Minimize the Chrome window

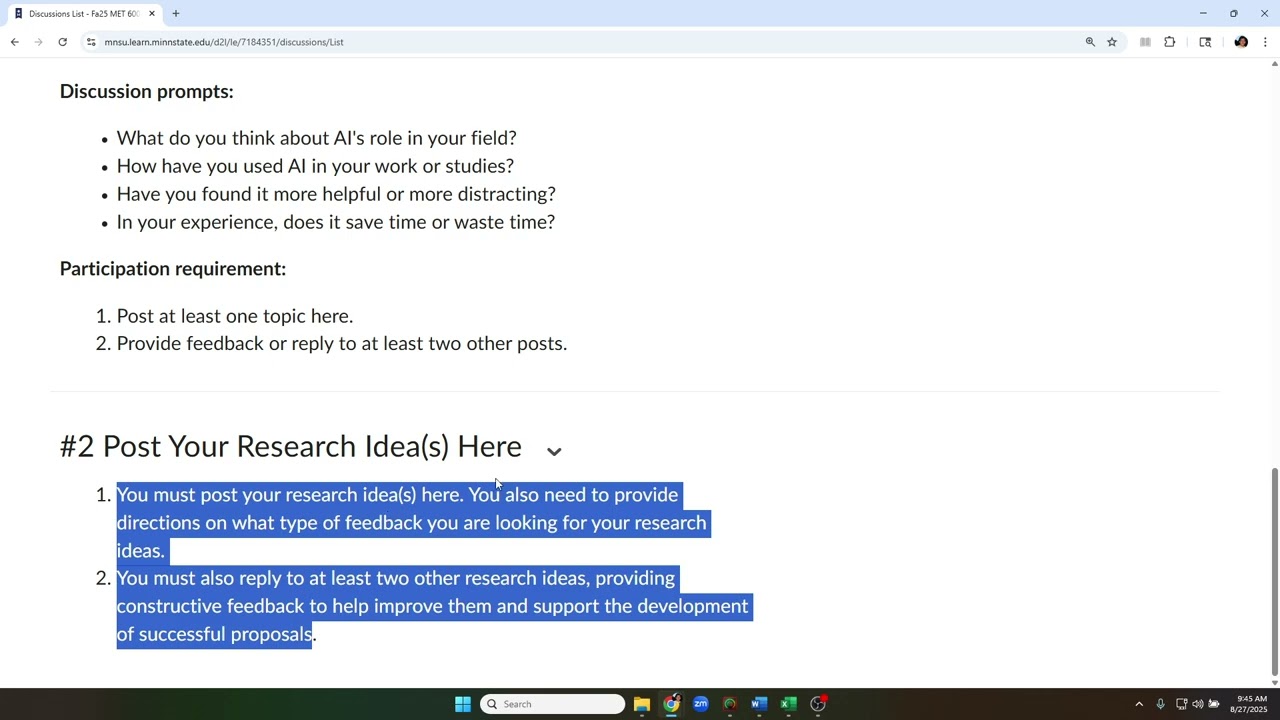[x=1203, y=14]
